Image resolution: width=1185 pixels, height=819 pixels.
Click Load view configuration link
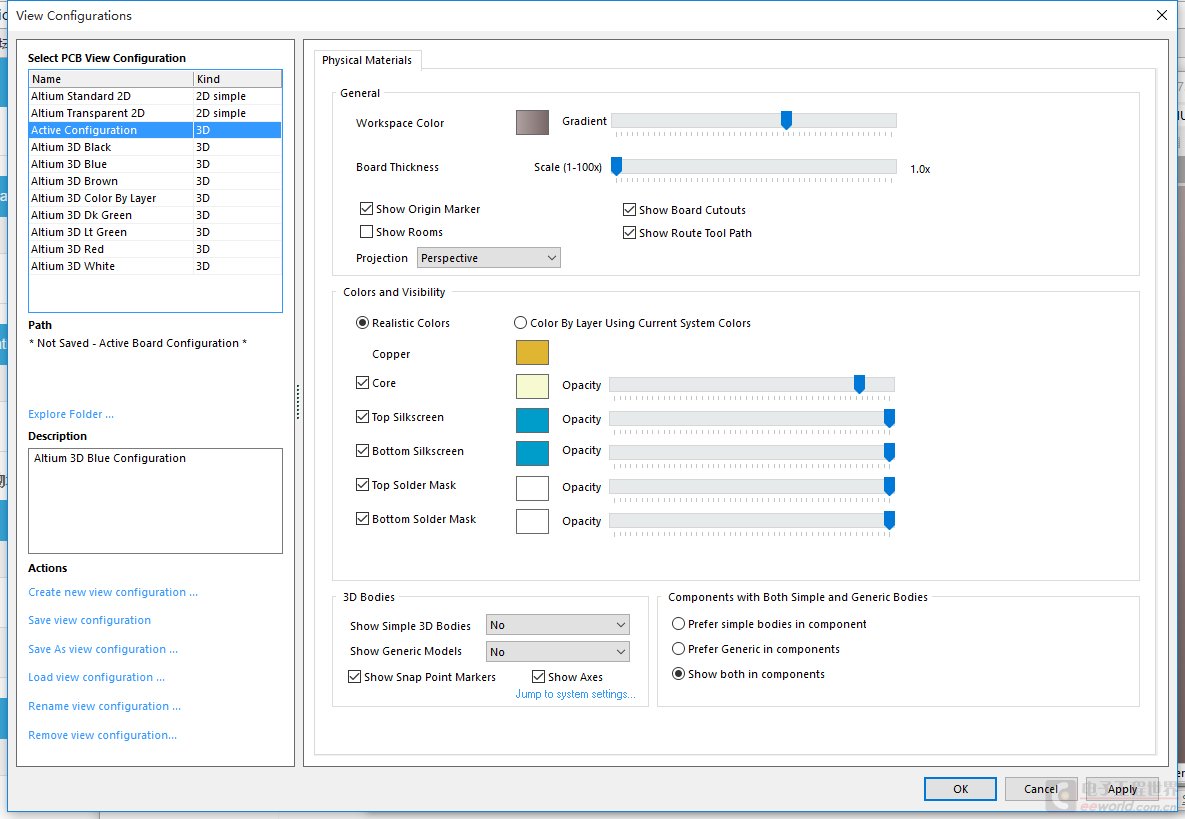97,677
